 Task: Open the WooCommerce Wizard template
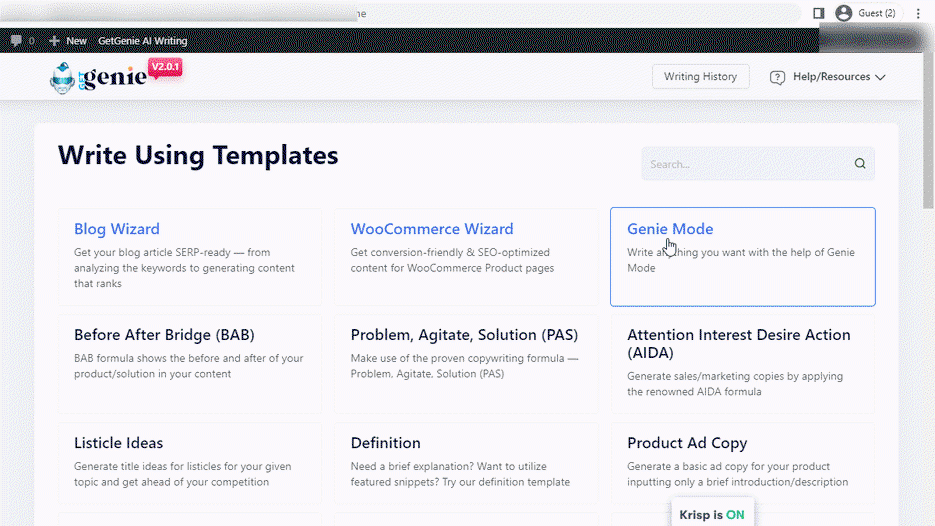pos(466,257)
